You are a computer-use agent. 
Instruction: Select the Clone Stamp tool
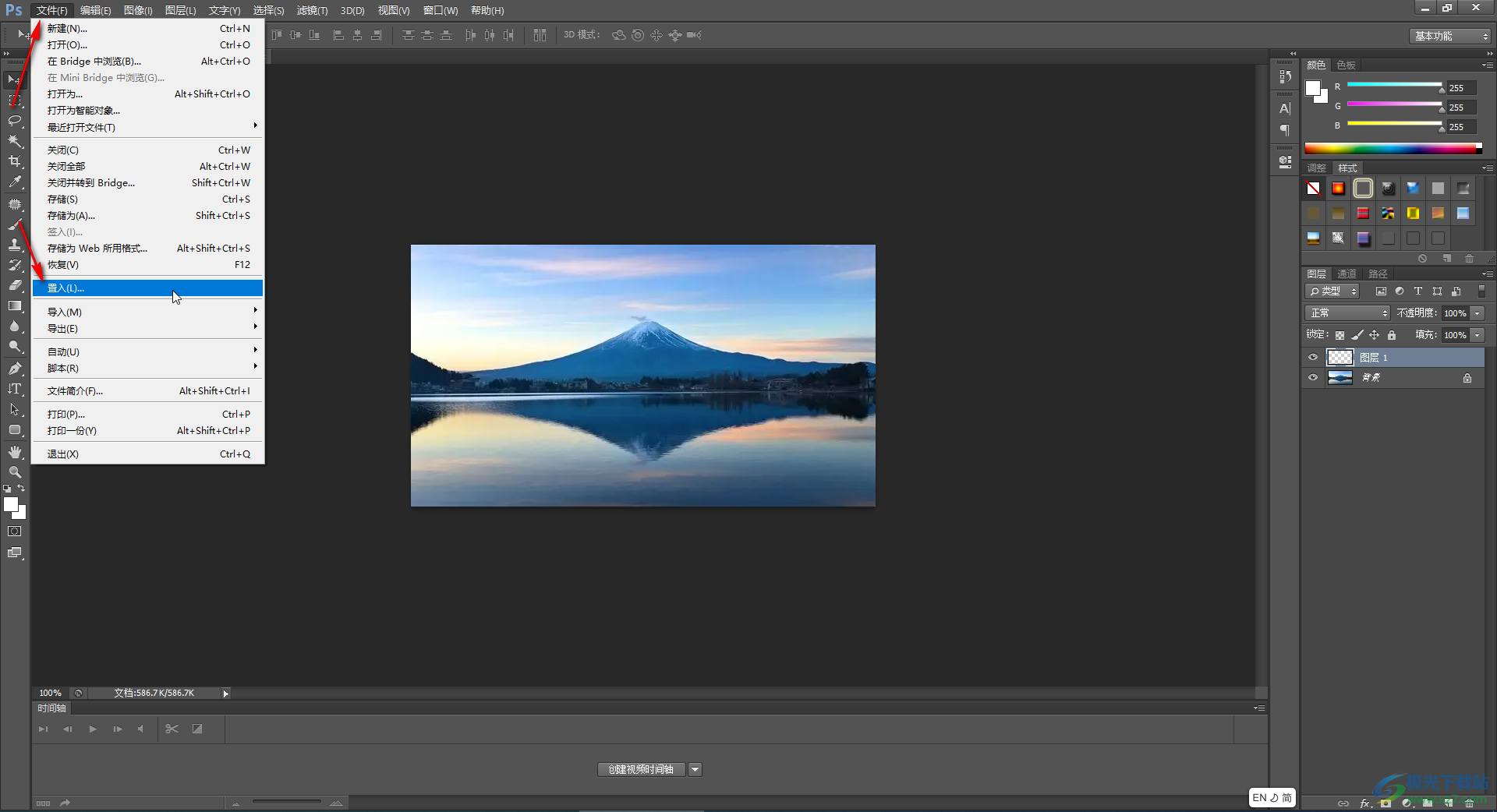point(14,244)
